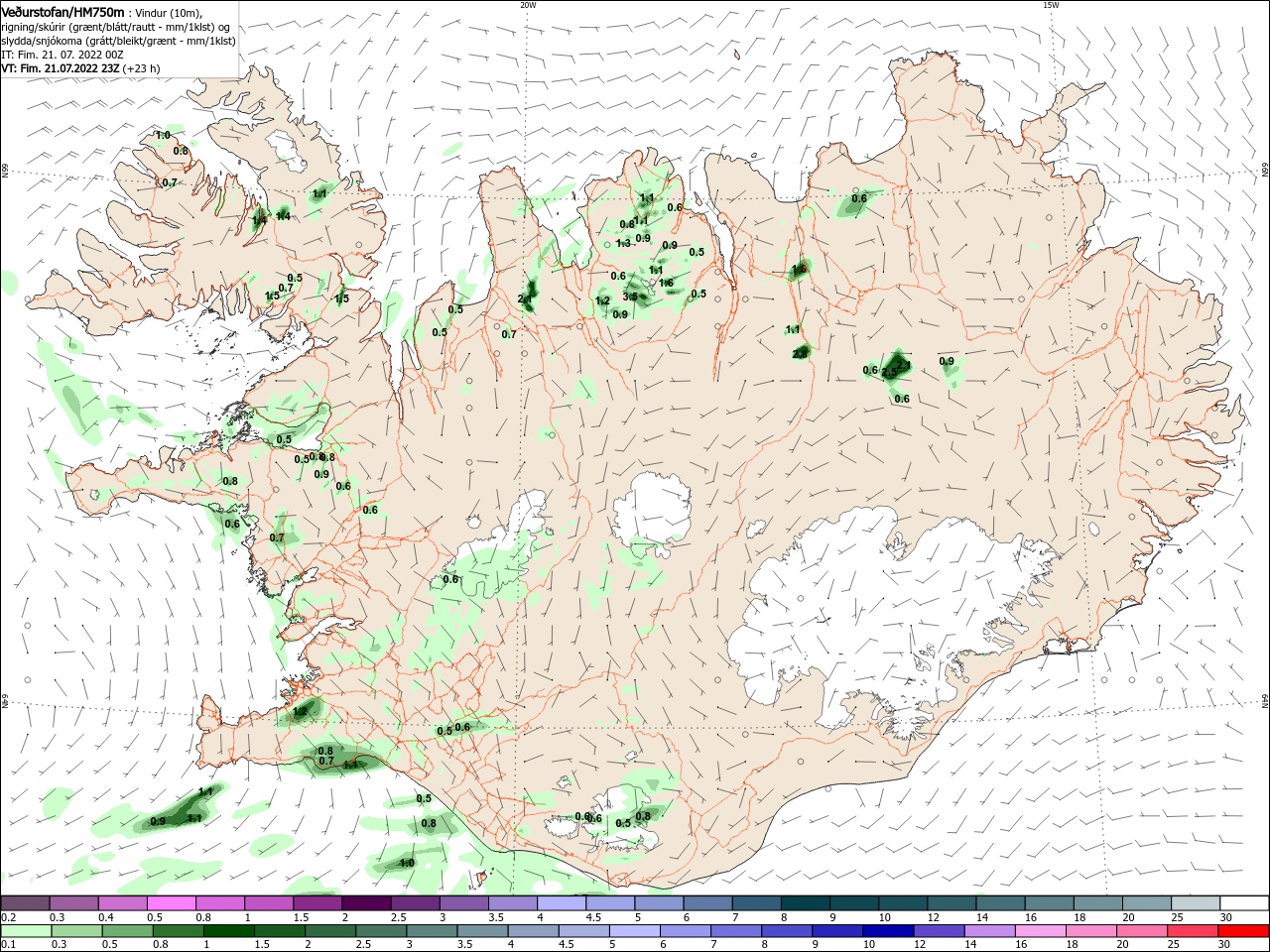Pick the very dark purple snow scale swatch at 2
The height and width of the screenshot is (952, 1270).
[x=365, y=903]
